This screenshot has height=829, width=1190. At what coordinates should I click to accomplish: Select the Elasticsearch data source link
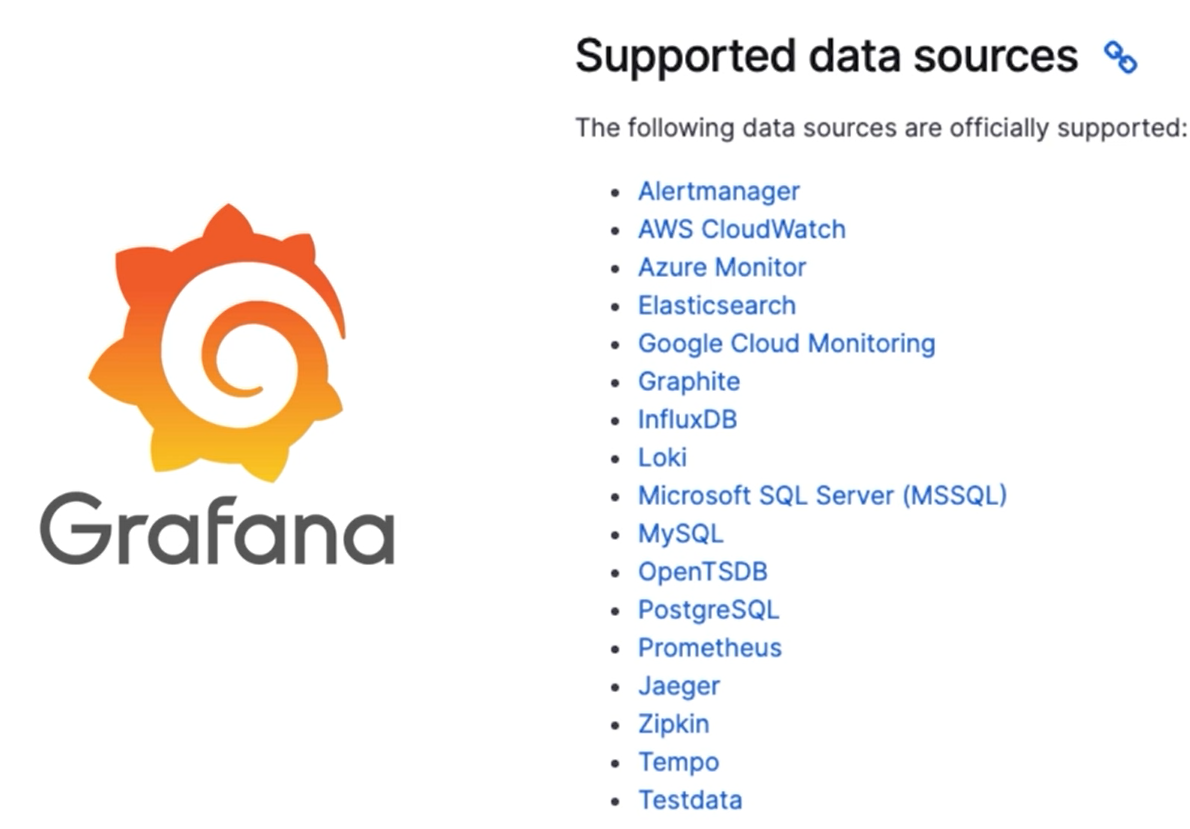point(717,305)
